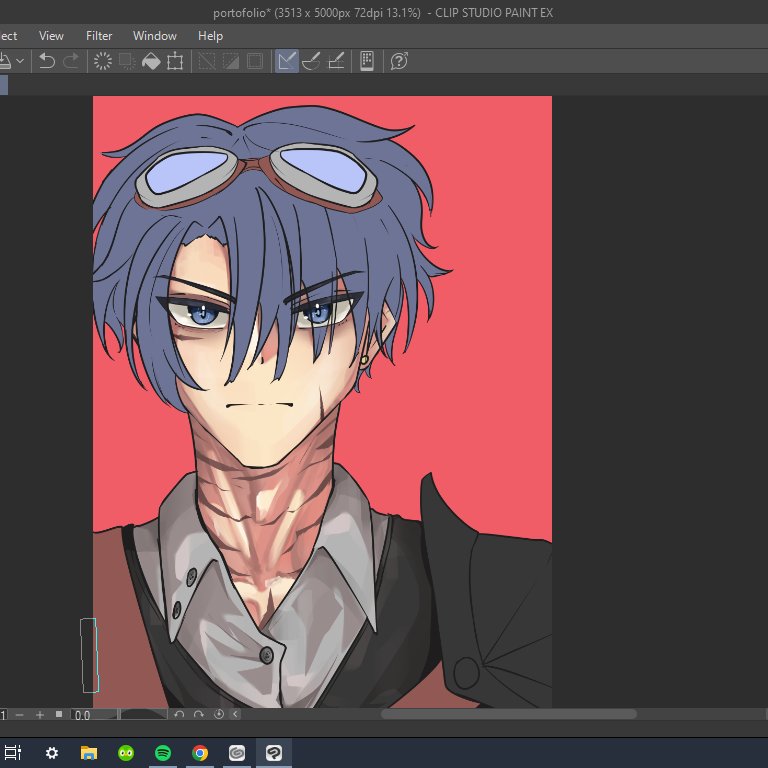
Task: Open Windows Settings from the taskbar
Action: [x=51, y=753]
